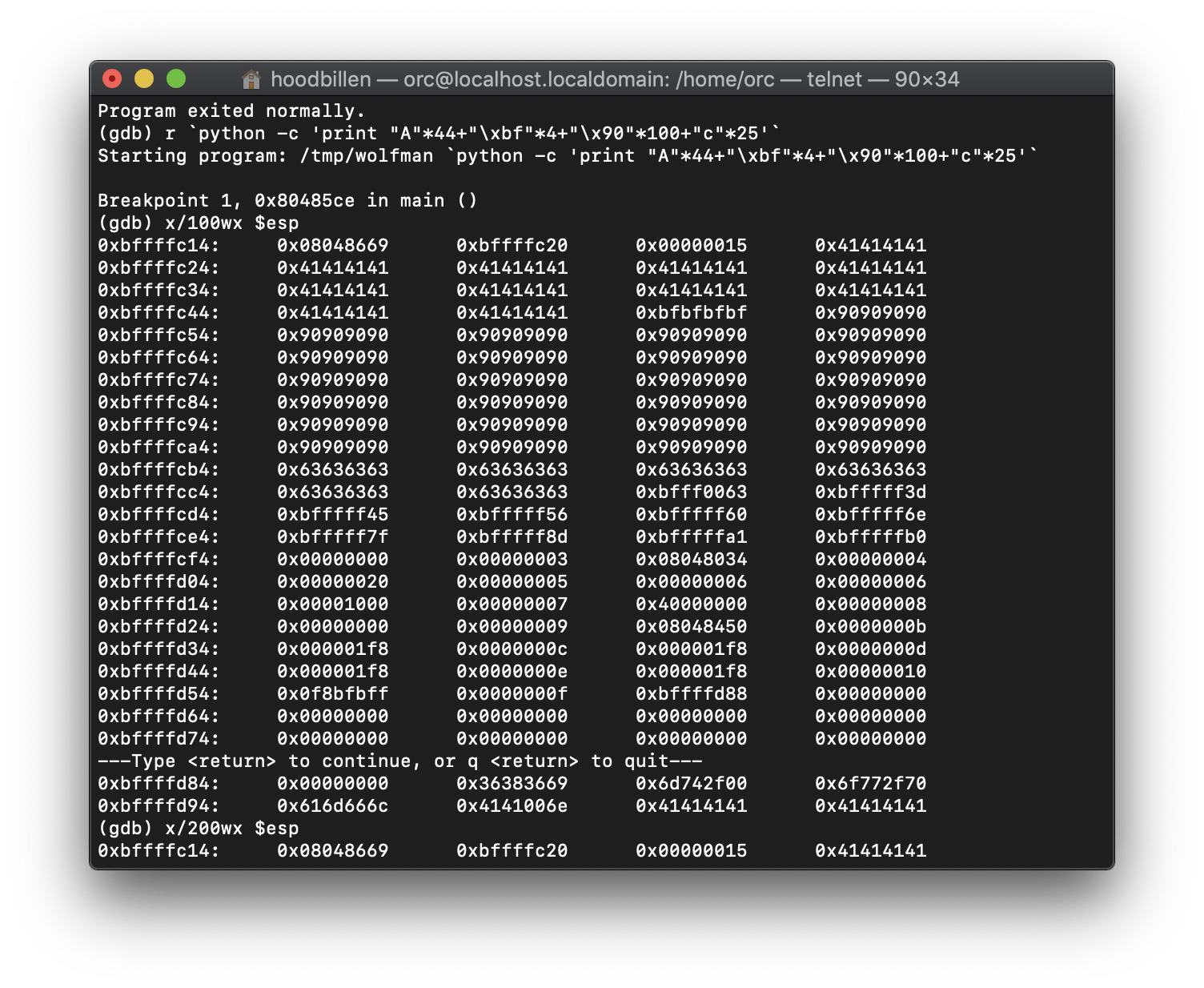Click address label 0xbffffcb4:

tap(159, 469)
